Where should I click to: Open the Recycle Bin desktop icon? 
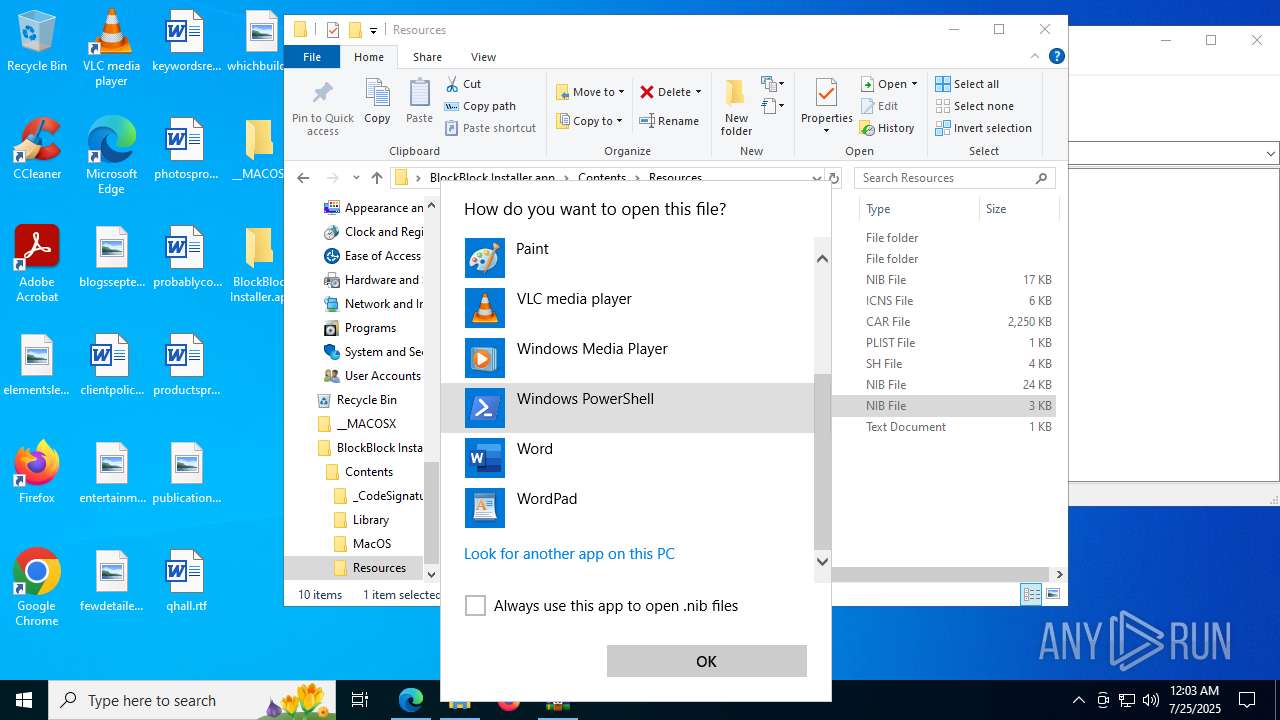point(37,42)
